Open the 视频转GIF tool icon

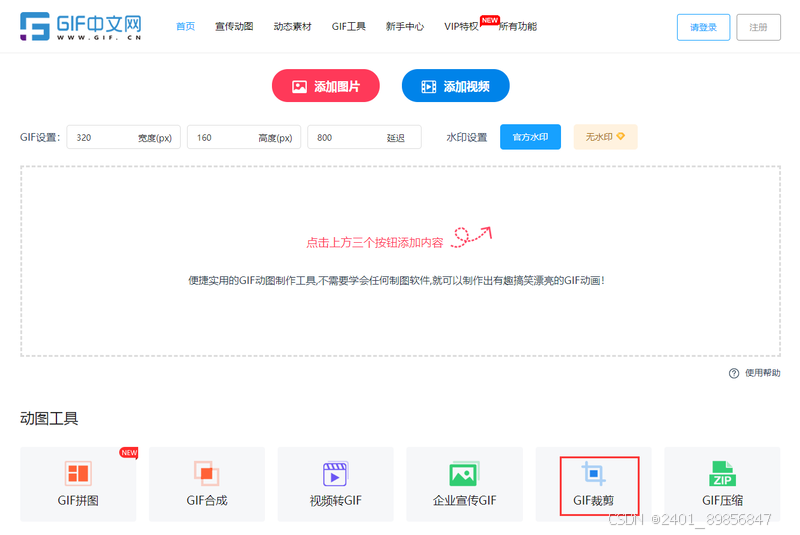pyautogui.click(x=335, y=473)
